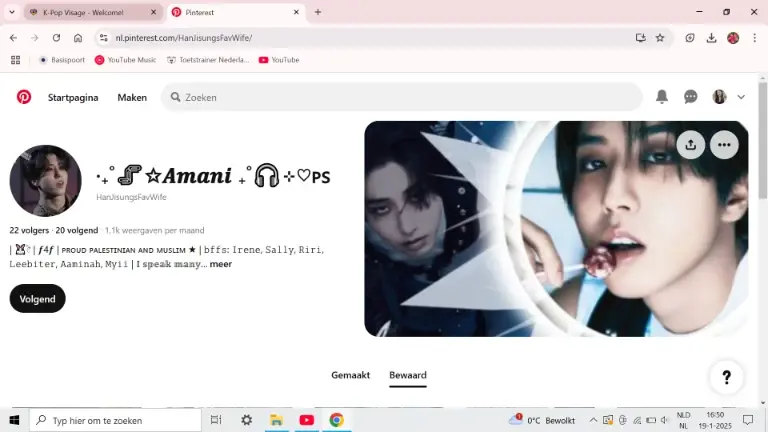
Task: Open a new browser tab
Action: pyautogui.click(x=317, y=12)
